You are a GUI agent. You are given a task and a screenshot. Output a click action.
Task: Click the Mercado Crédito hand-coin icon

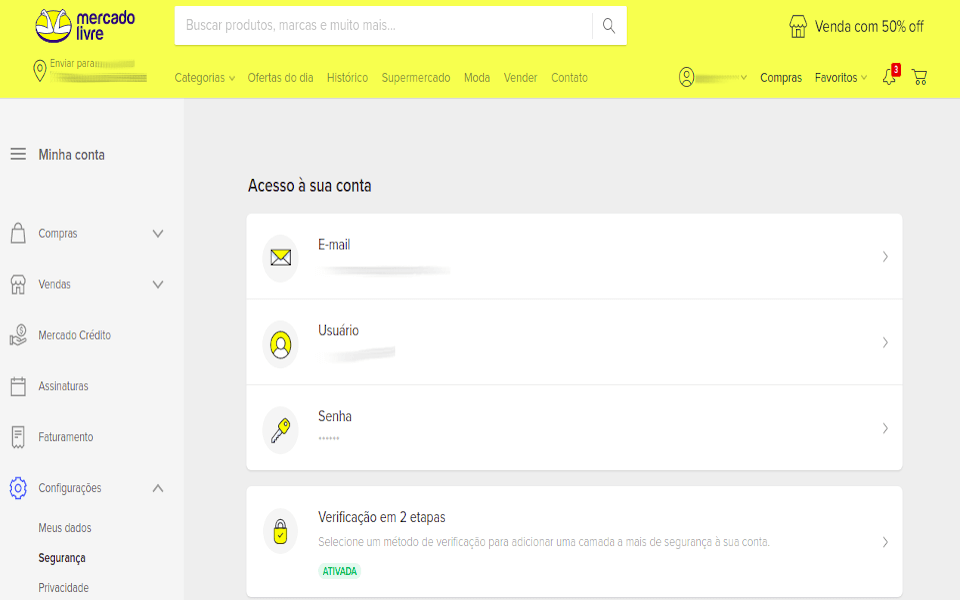tap(18, 335)
